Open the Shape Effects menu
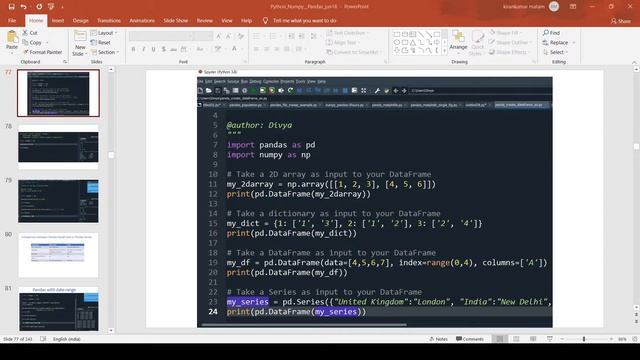The height and width of the screenshot is (360, 640). [509, 52]
